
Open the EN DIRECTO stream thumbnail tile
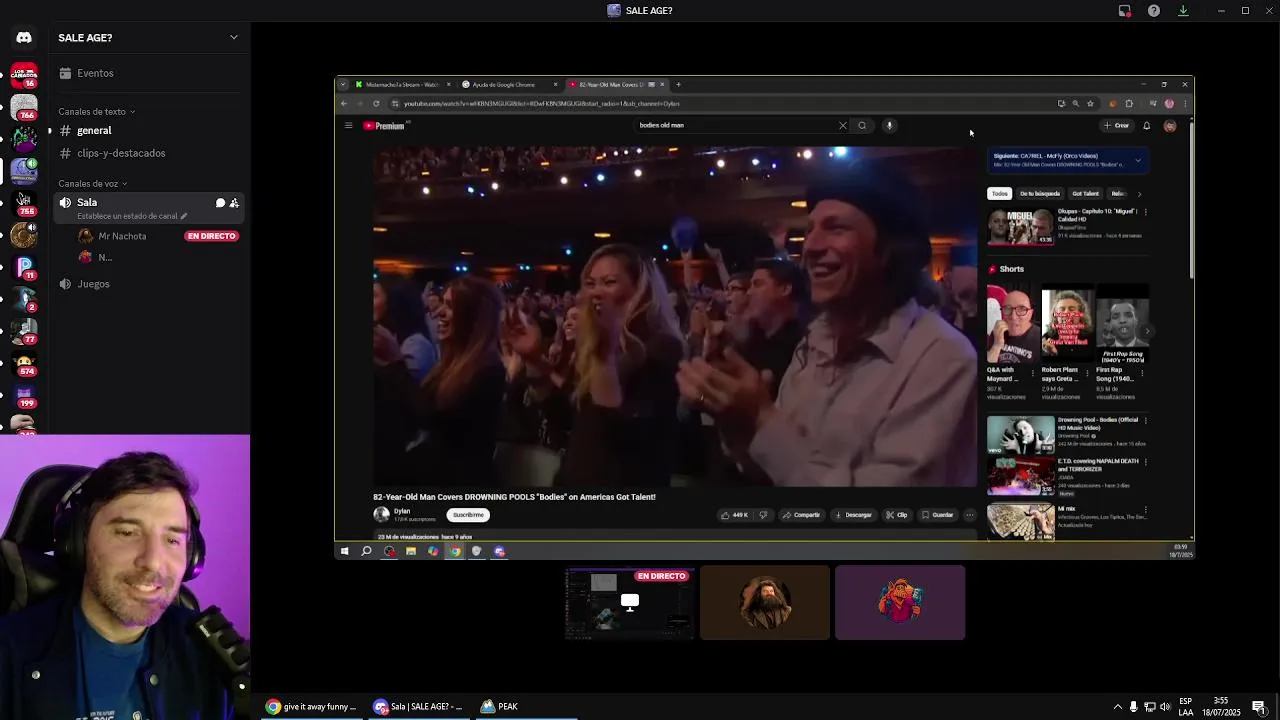click(629, 603)
